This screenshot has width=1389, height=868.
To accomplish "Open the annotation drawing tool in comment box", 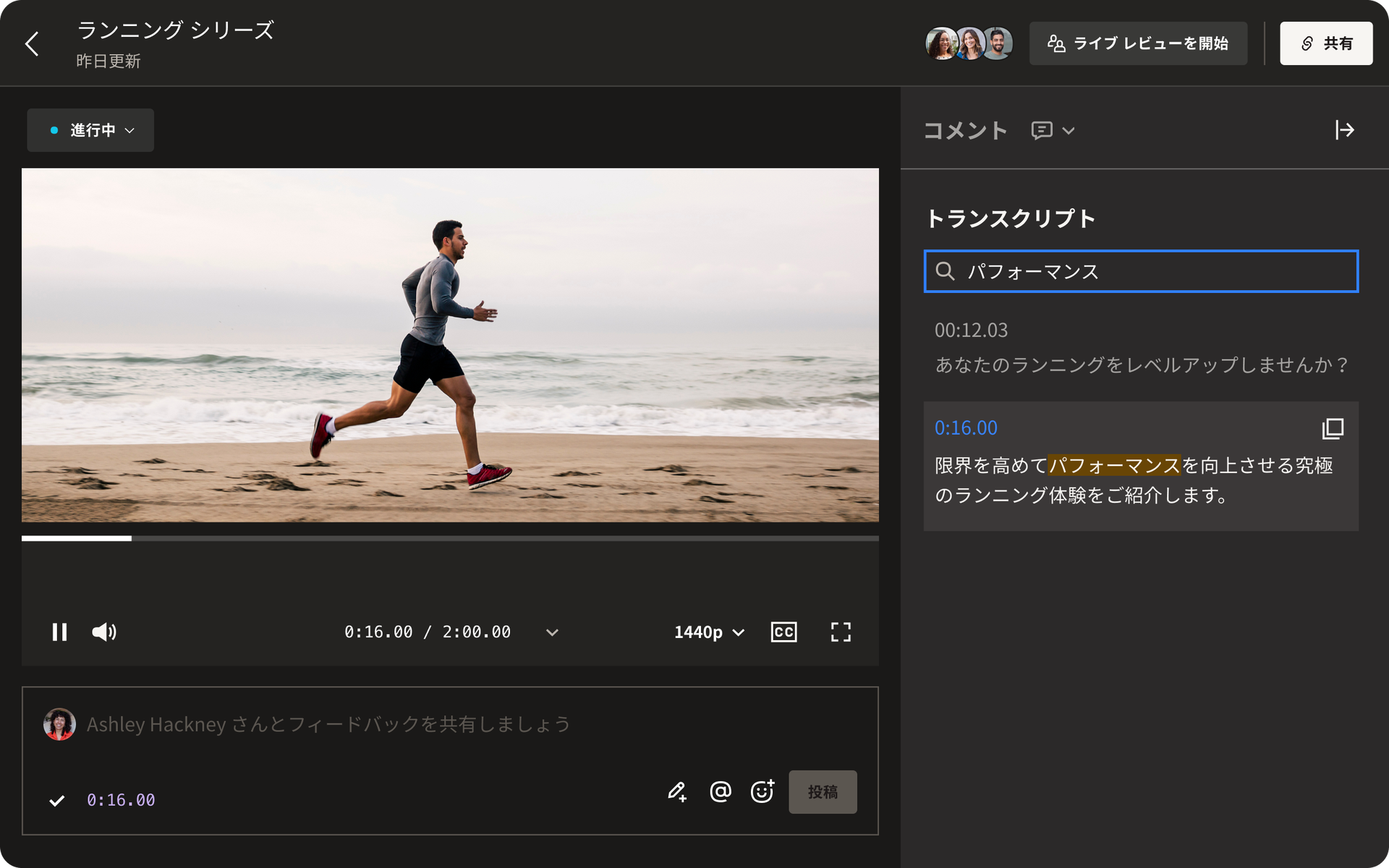I will point(678,791).
